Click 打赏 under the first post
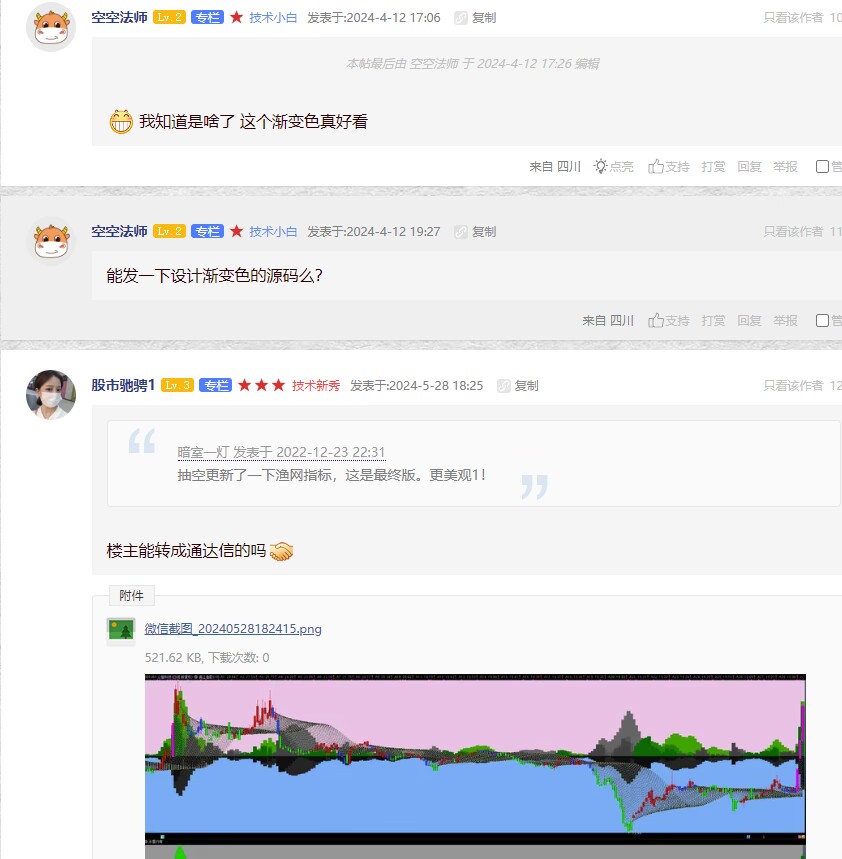The width and height of the screenshot is (842, 859). (x=713, y=167)
